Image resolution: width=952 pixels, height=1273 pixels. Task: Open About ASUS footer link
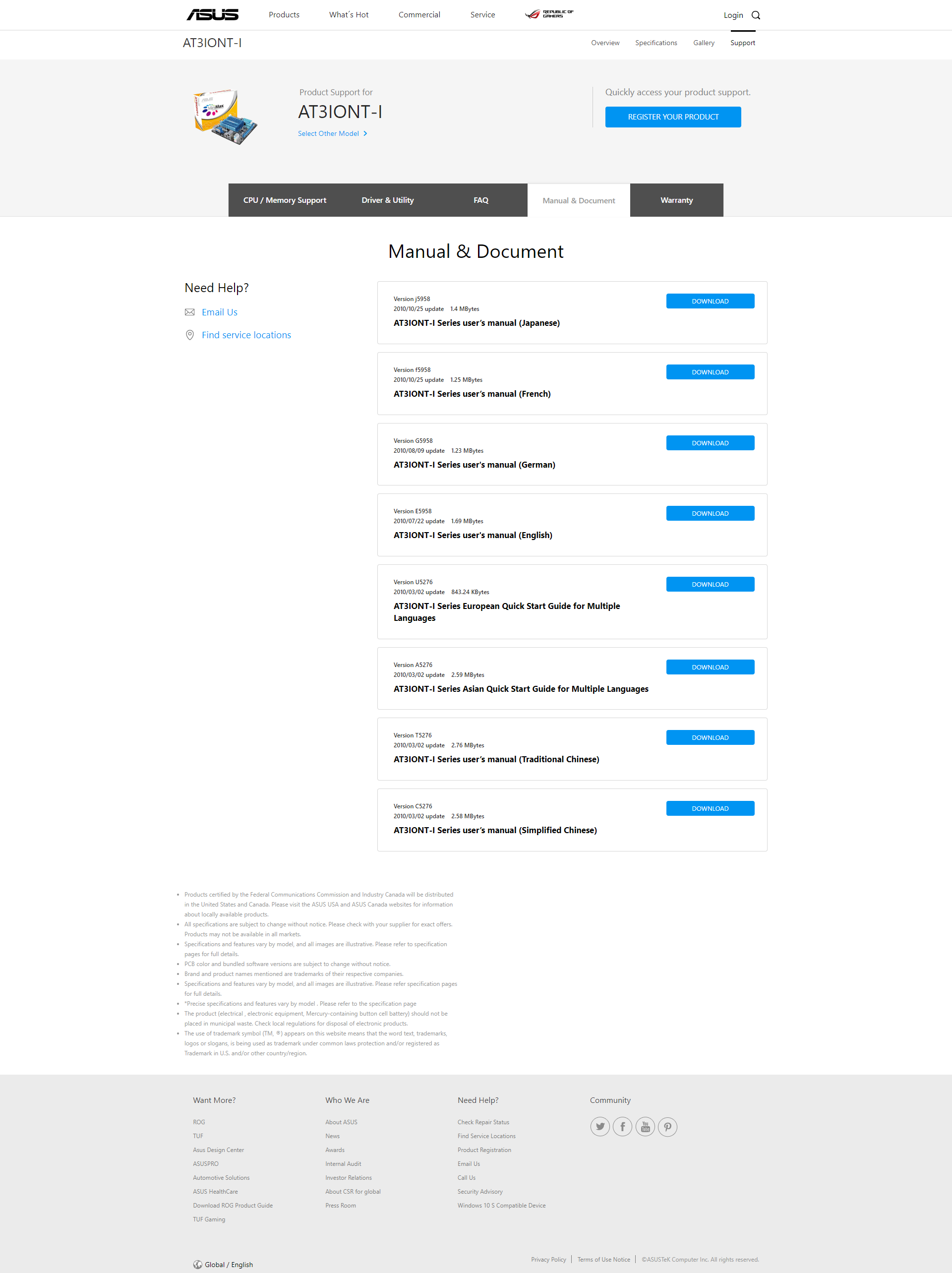pyautogui.click(x=341, y=1122)
